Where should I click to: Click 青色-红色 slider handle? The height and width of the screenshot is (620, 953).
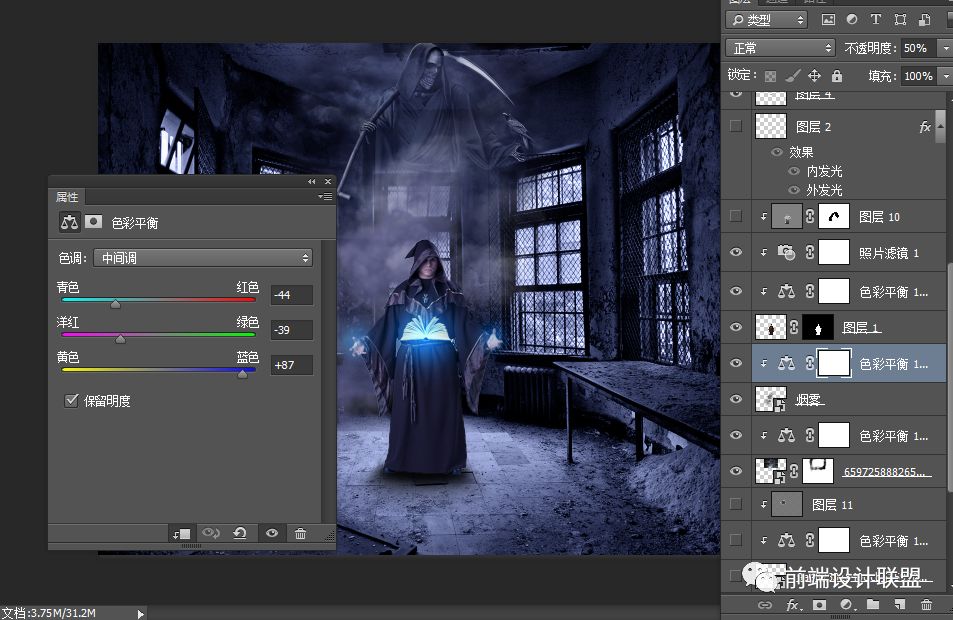(x=115, y=304)
